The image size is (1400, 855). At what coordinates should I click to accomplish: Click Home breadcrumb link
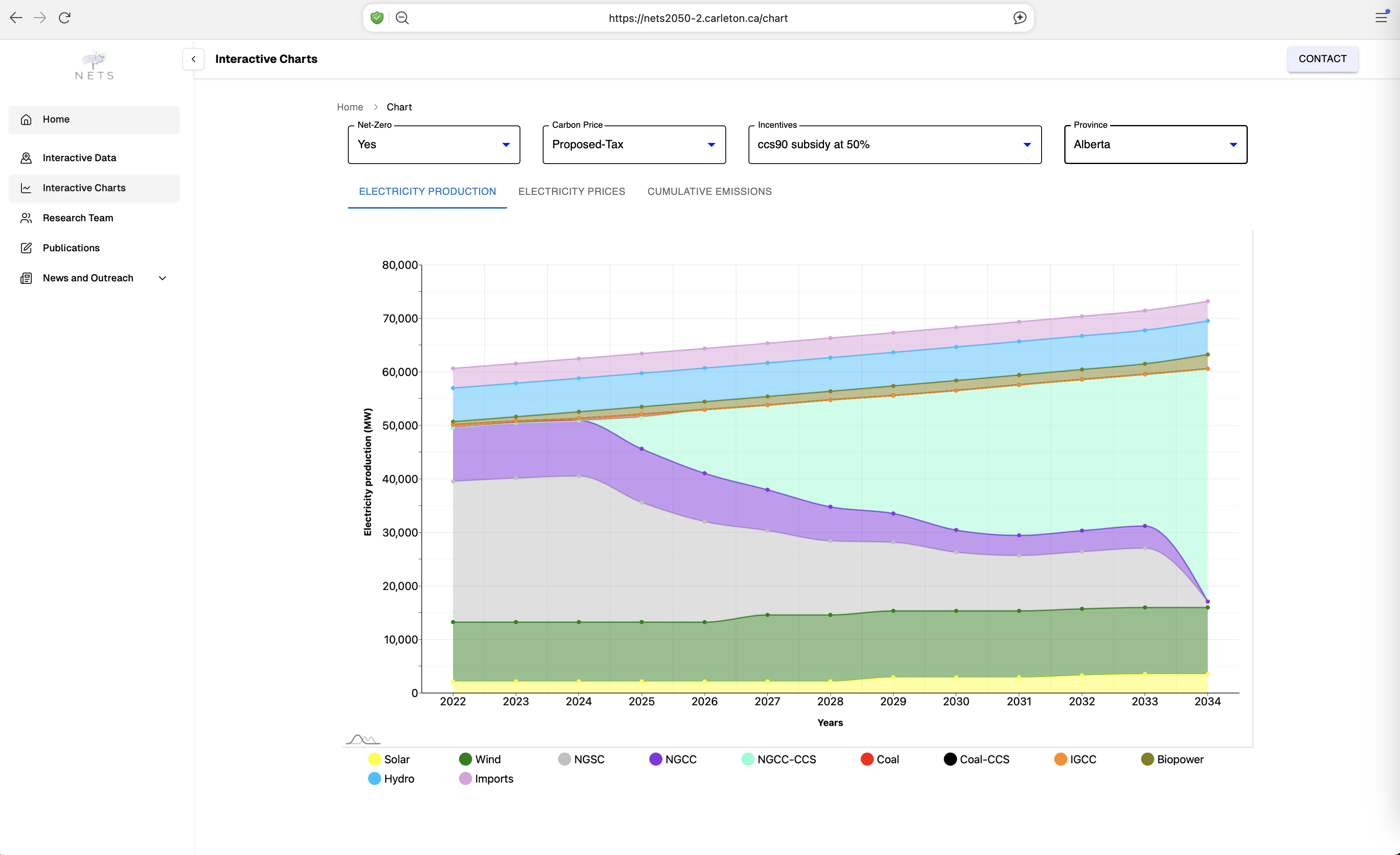pyautogui.click(x=349, y=107)
